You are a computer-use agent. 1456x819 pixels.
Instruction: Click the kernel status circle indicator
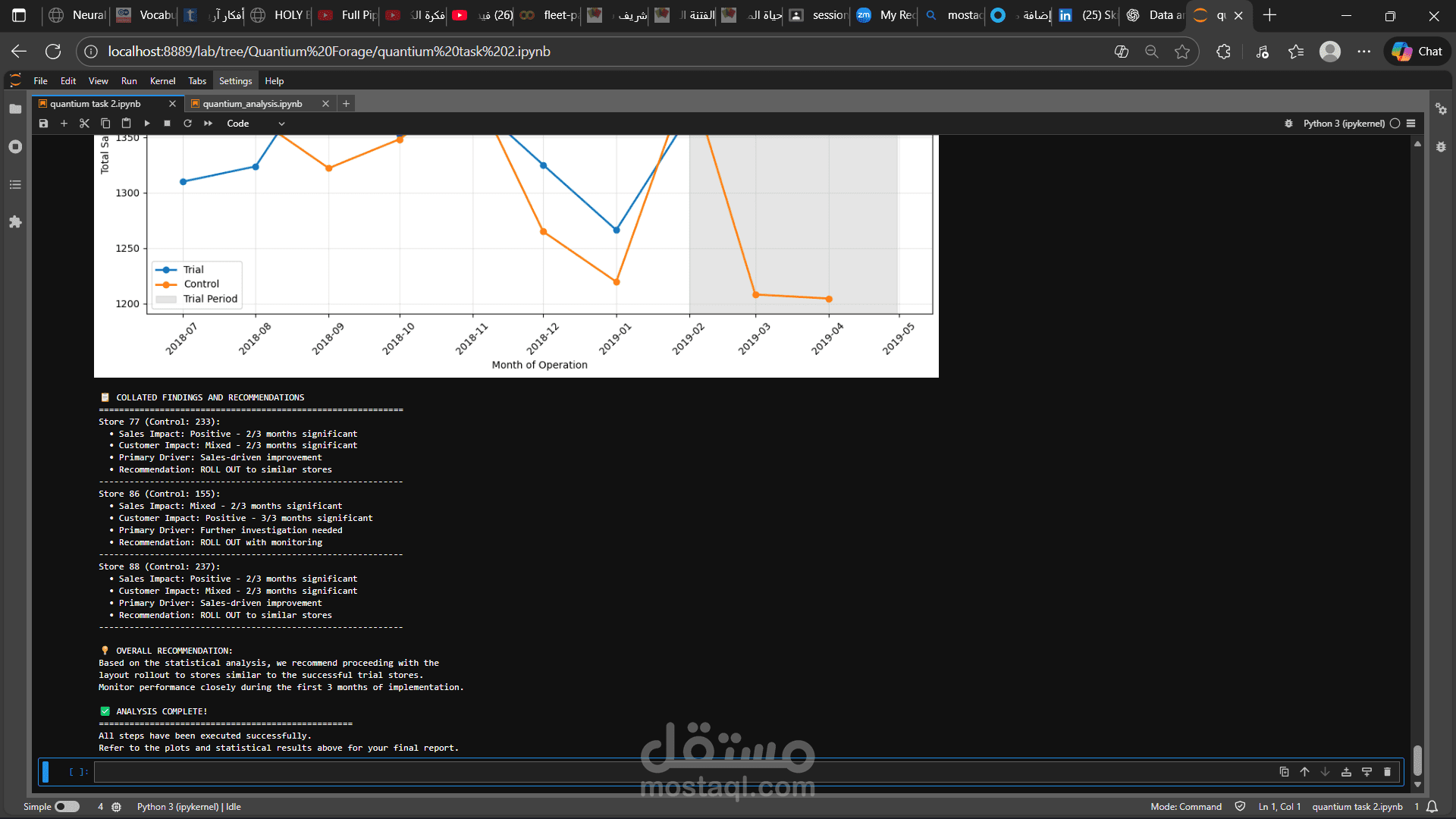[1395, 124]
